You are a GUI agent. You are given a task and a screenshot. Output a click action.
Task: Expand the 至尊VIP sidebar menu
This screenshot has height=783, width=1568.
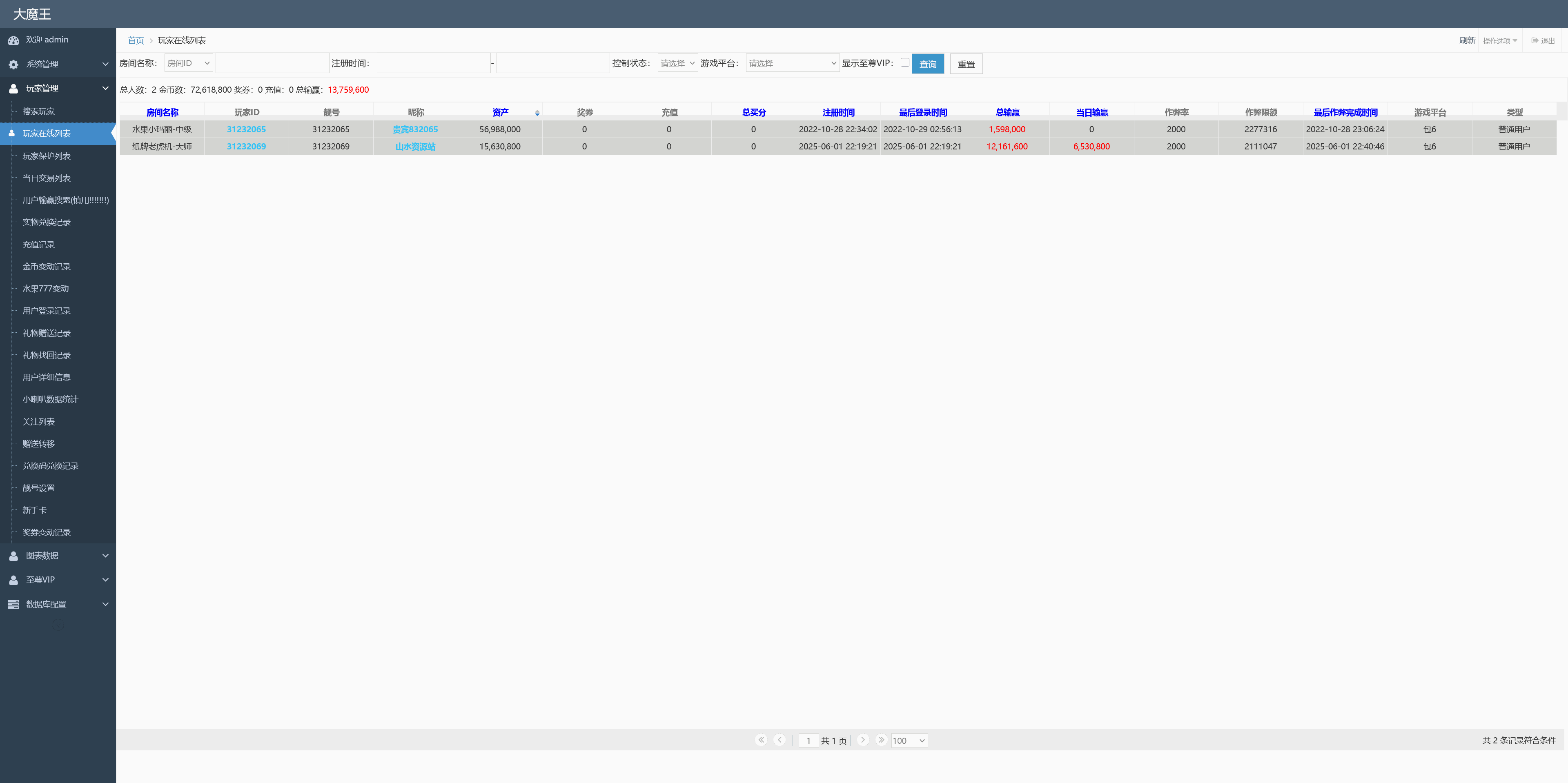click(x=58, y=580)
